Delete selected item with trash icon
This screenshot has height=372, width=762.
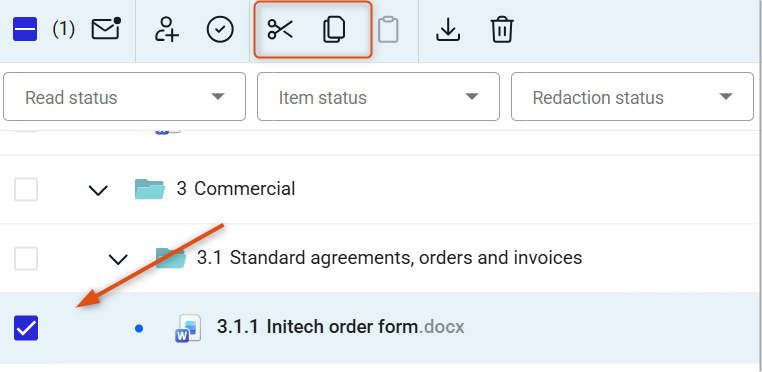(502, 29)
